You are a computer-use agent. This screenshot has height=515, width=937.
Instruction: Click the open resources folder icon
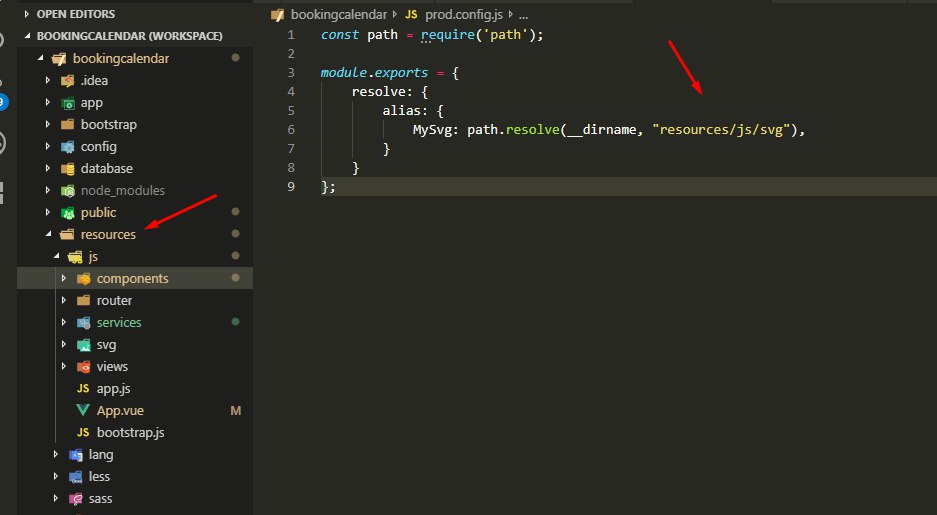68,235
